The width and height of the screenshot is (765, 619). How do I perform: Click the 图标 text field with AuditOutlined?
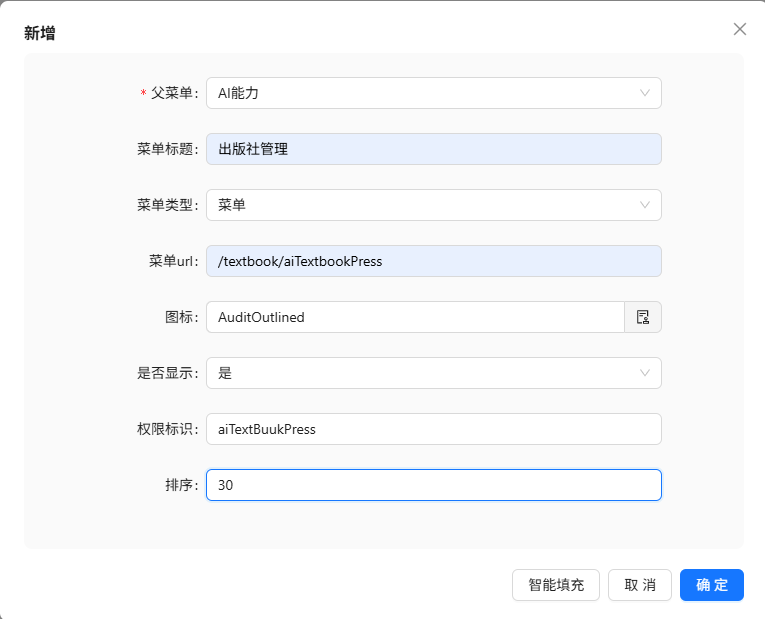415,317
